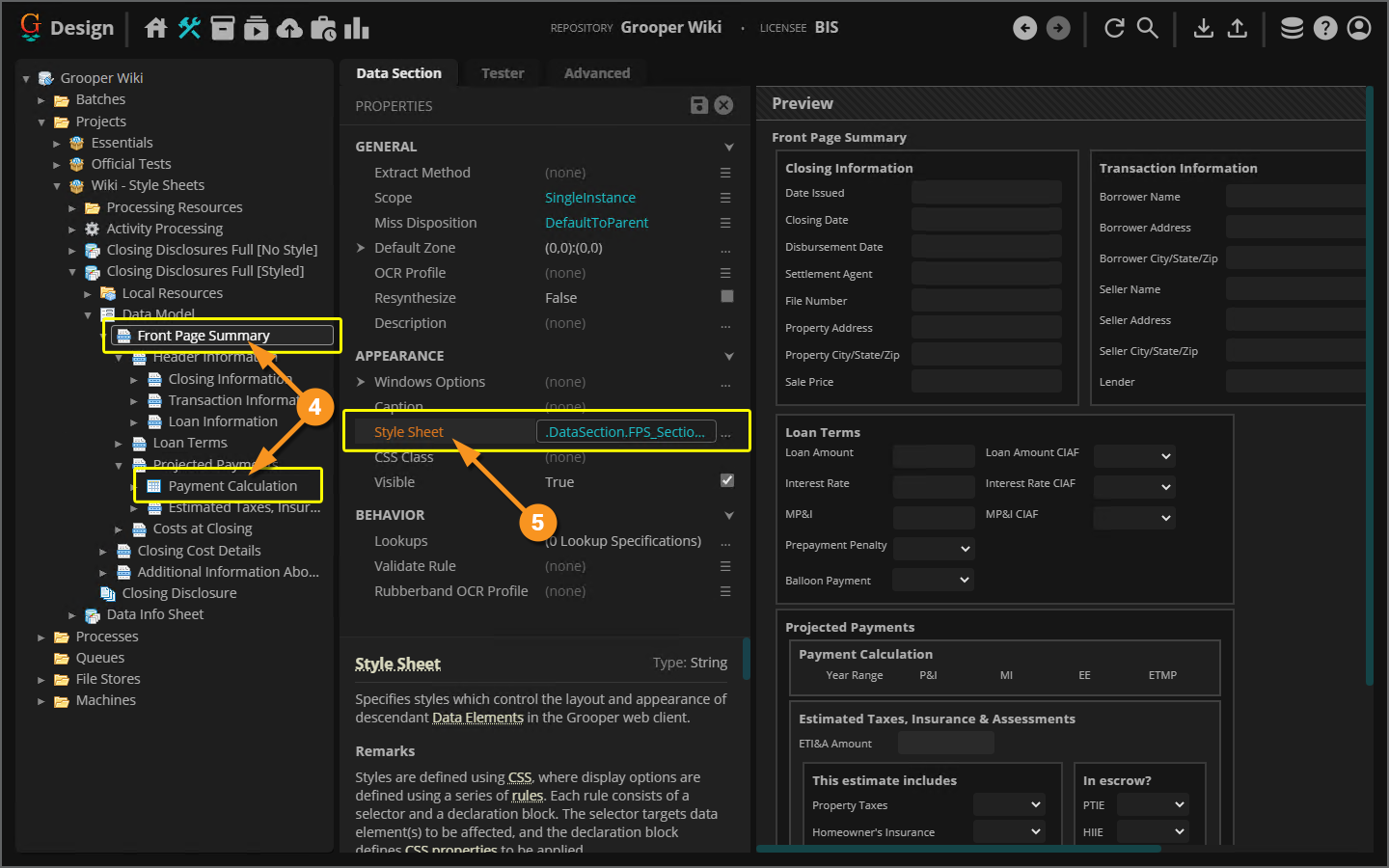Toggle the Resynthesize checkbox

pyautogui.click(x=727, y=297)
